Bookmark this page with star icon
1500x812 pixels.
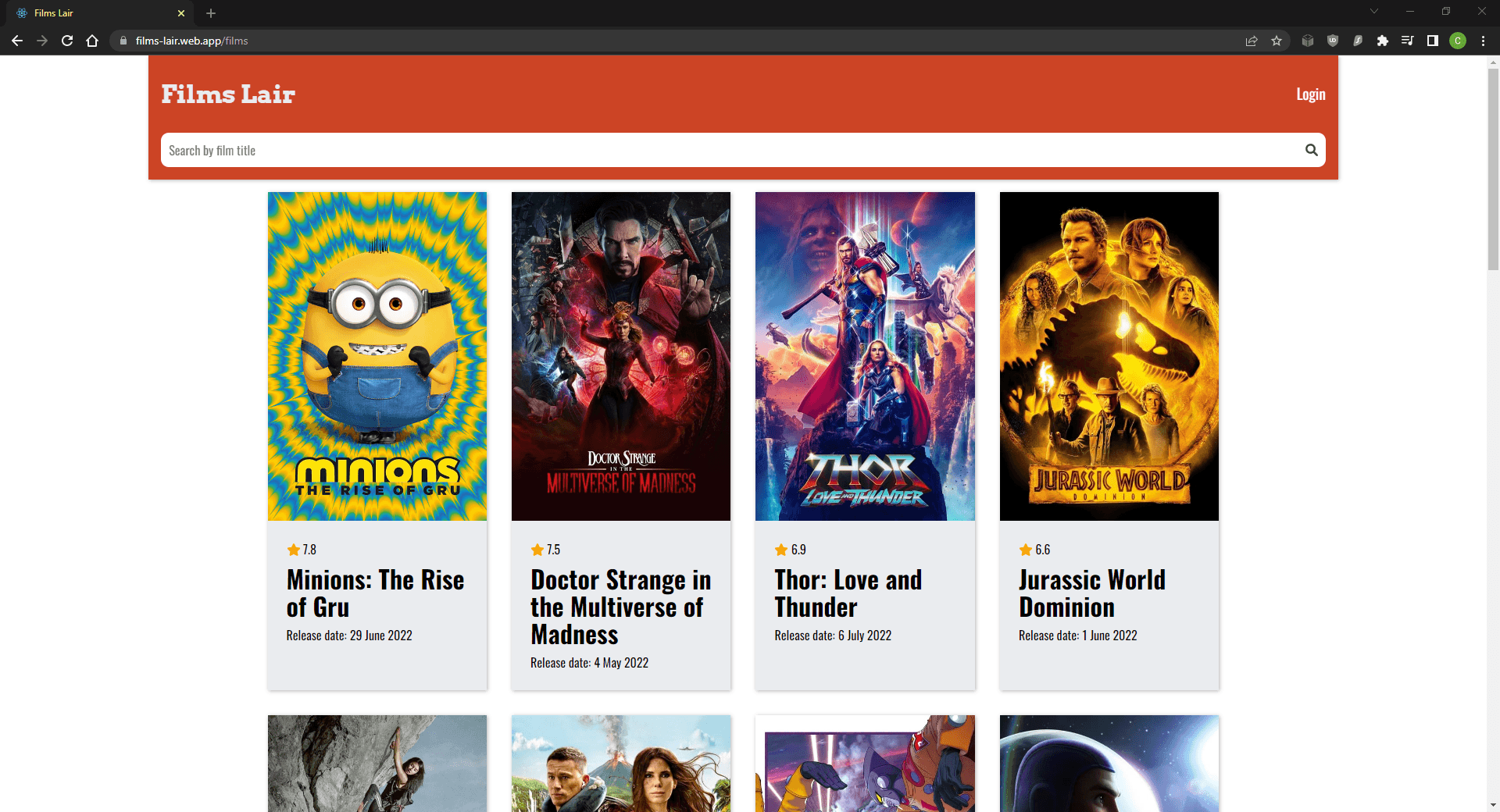coord(1277,41)
